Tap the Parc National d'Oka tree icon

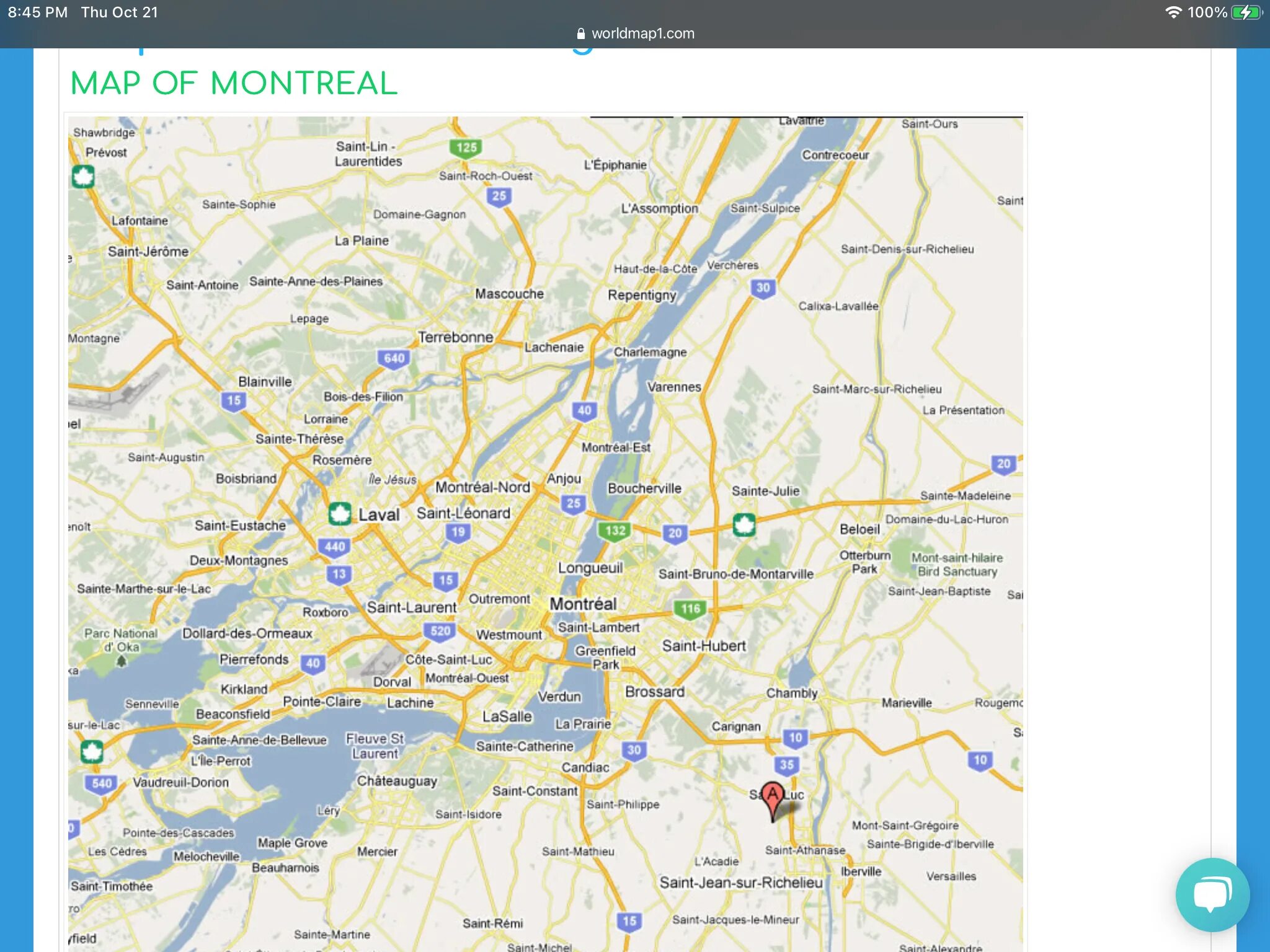(122, 661)
